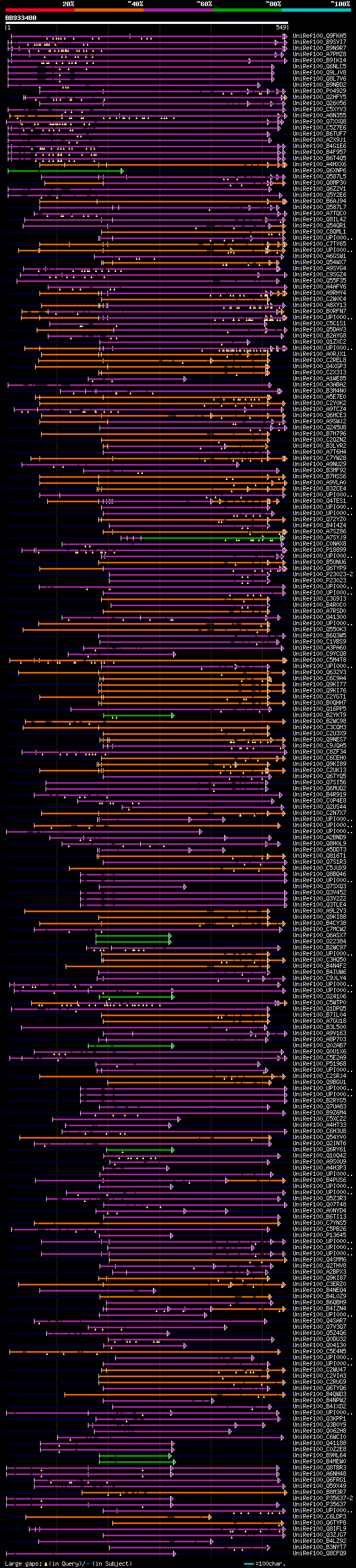Viewport: 356px width, 1568px height.
Task: Open hit UniRef100_Q2HFY5
Action: click(319, 97)
